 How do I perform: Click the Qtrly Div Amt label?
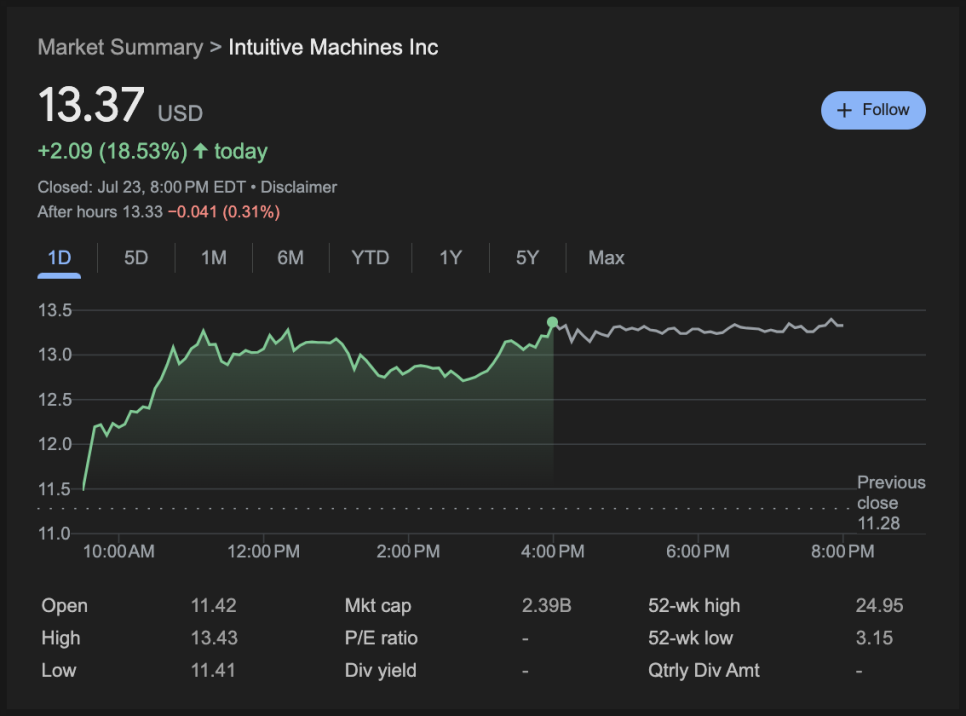(704, 670)
